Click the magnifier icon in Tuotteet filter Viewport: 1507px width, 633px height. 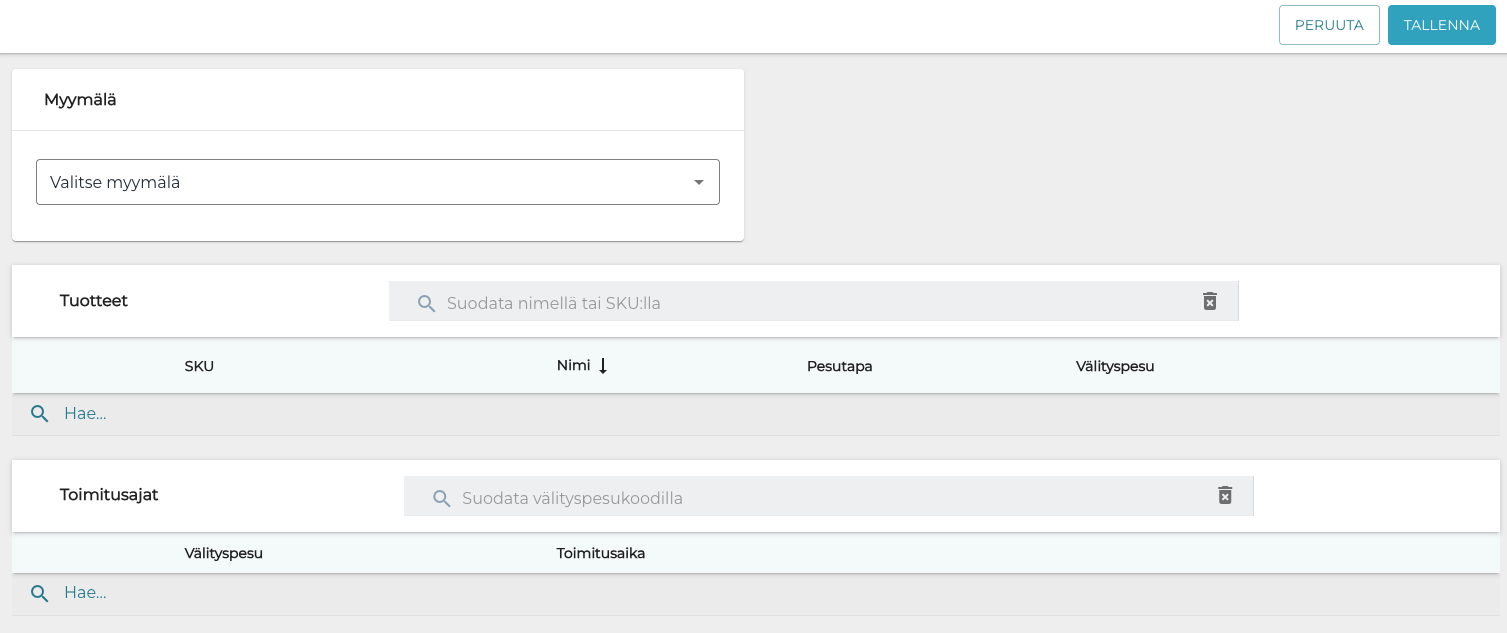tap(426, 303)
